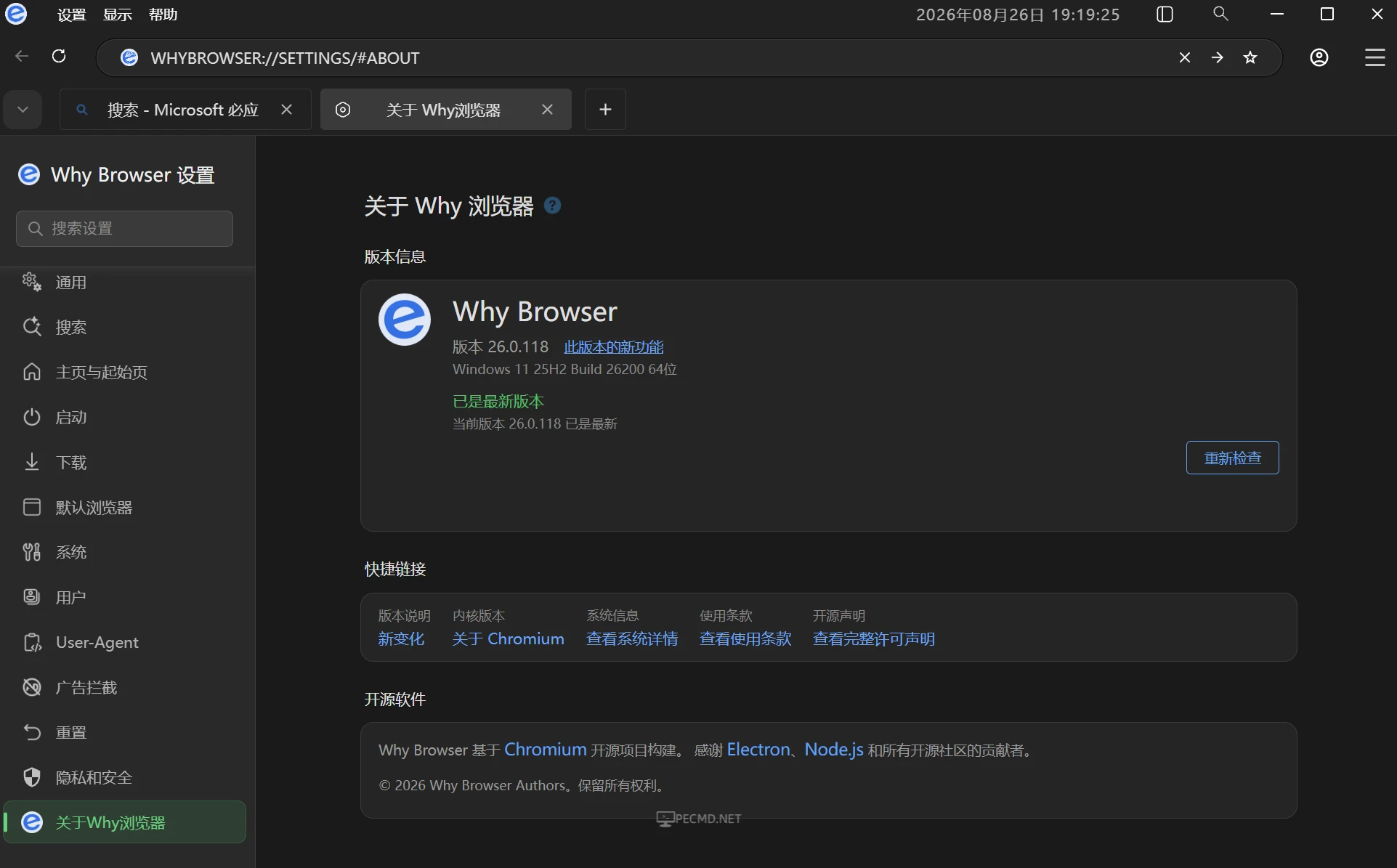Expand the tab list dropdown chevron
This screenshot has height=868, width=1397.
tap(23, 110)
